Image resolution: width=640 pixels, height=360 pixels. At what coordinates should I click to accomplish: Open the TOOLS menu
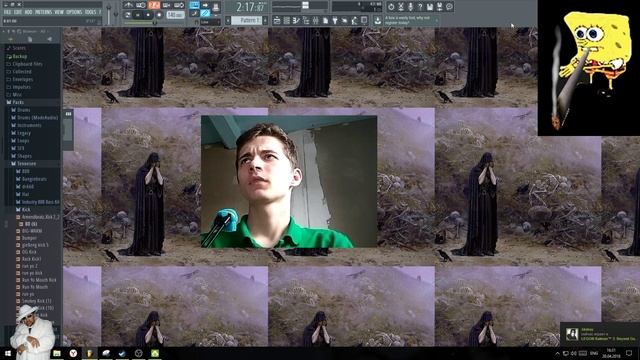point(90,12)
